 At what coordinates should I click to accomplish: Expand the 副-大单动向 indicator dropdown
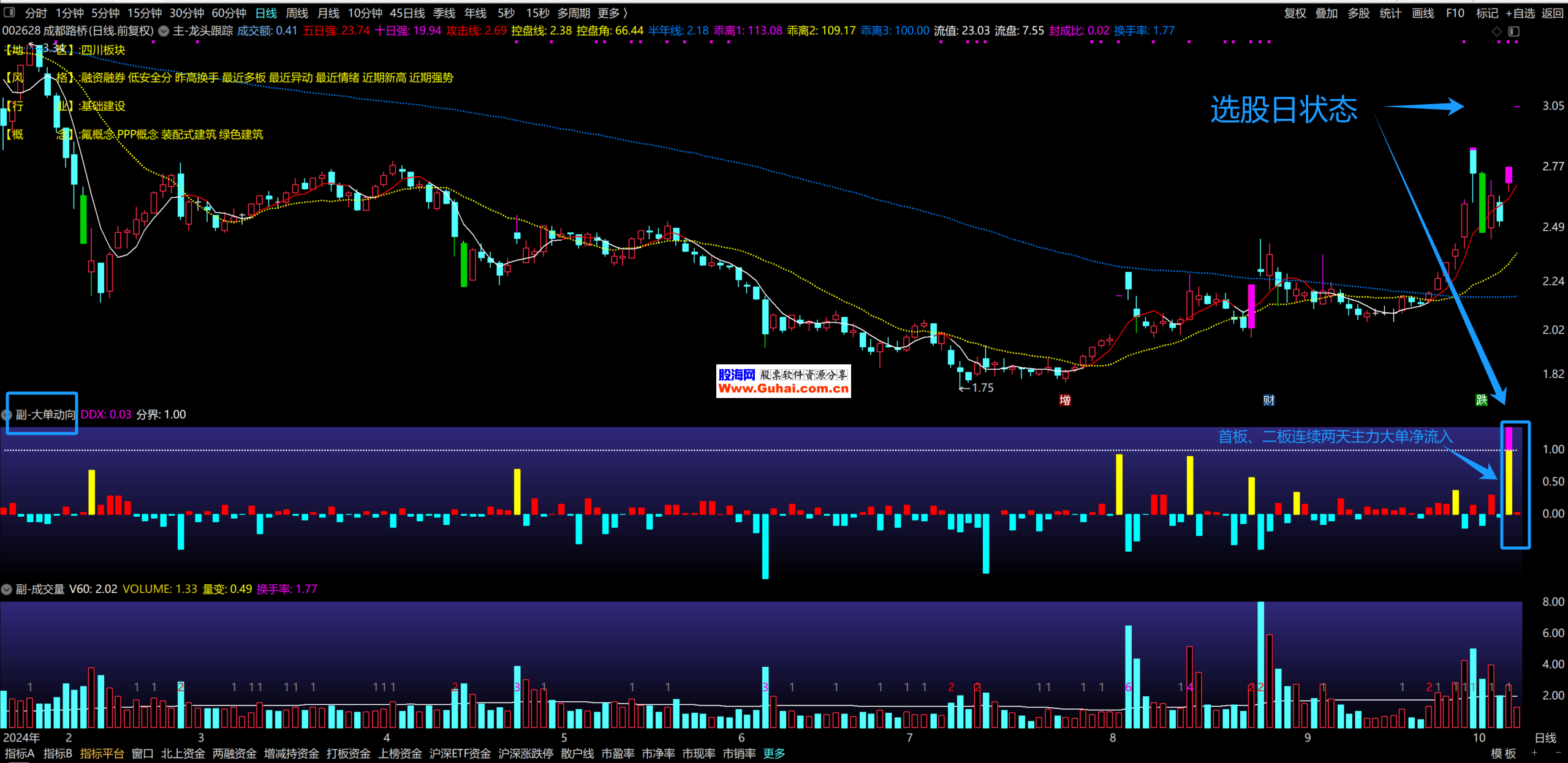[7, 415]
